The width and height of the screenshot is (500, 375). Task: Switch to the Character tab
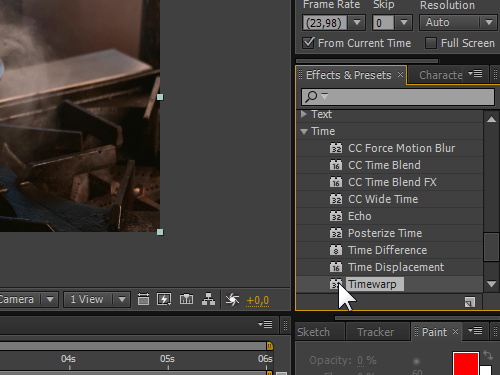pos(440,75)
